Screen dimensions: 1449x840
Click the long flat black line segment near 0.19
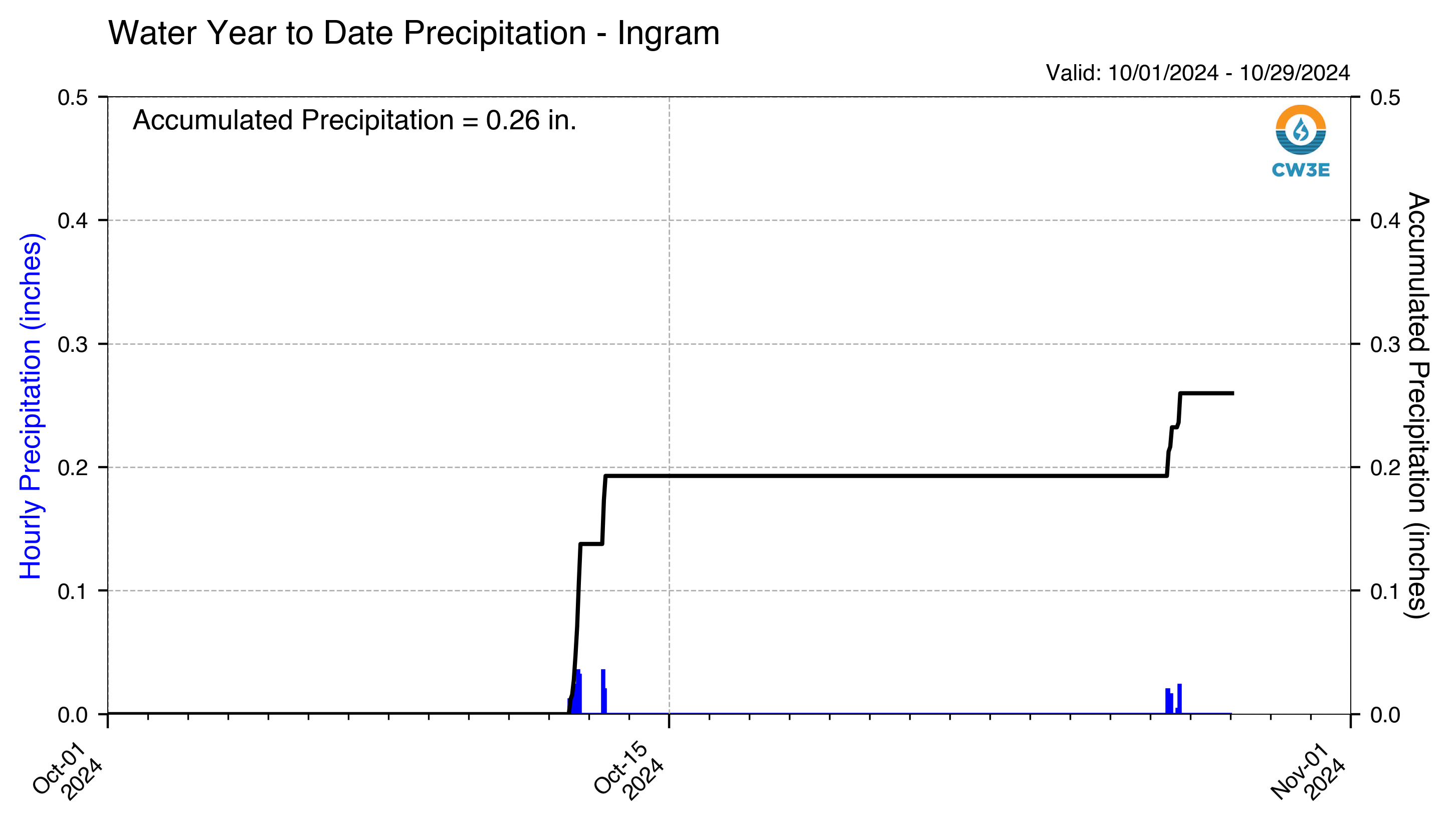click(x=886, y=476)
